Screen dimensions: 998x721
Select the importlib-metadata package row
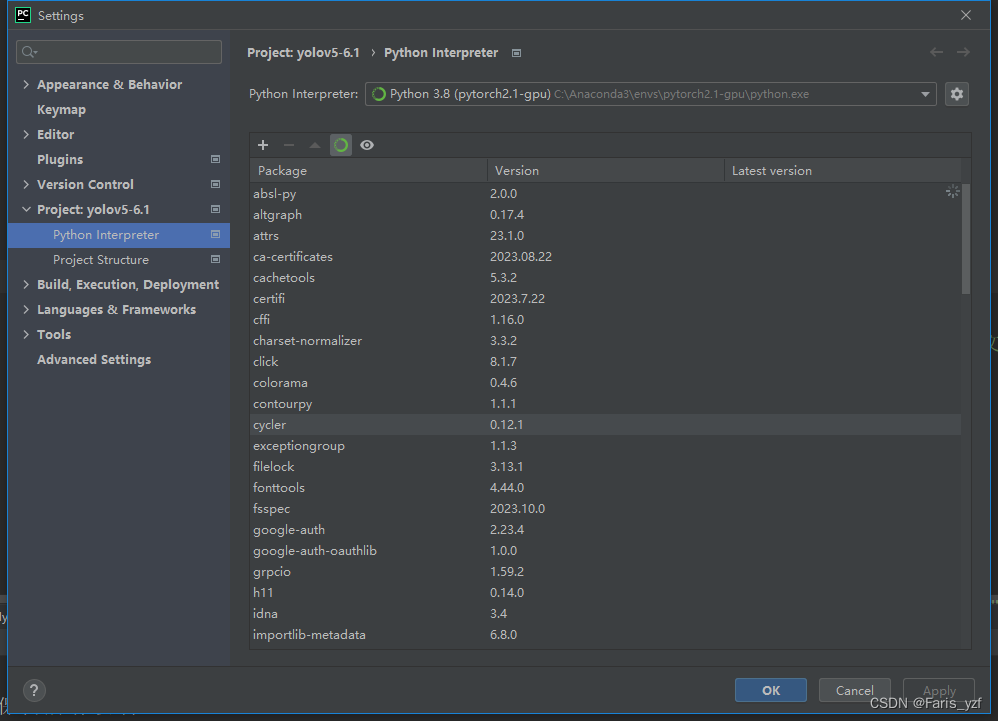click(x=605, y=634)
